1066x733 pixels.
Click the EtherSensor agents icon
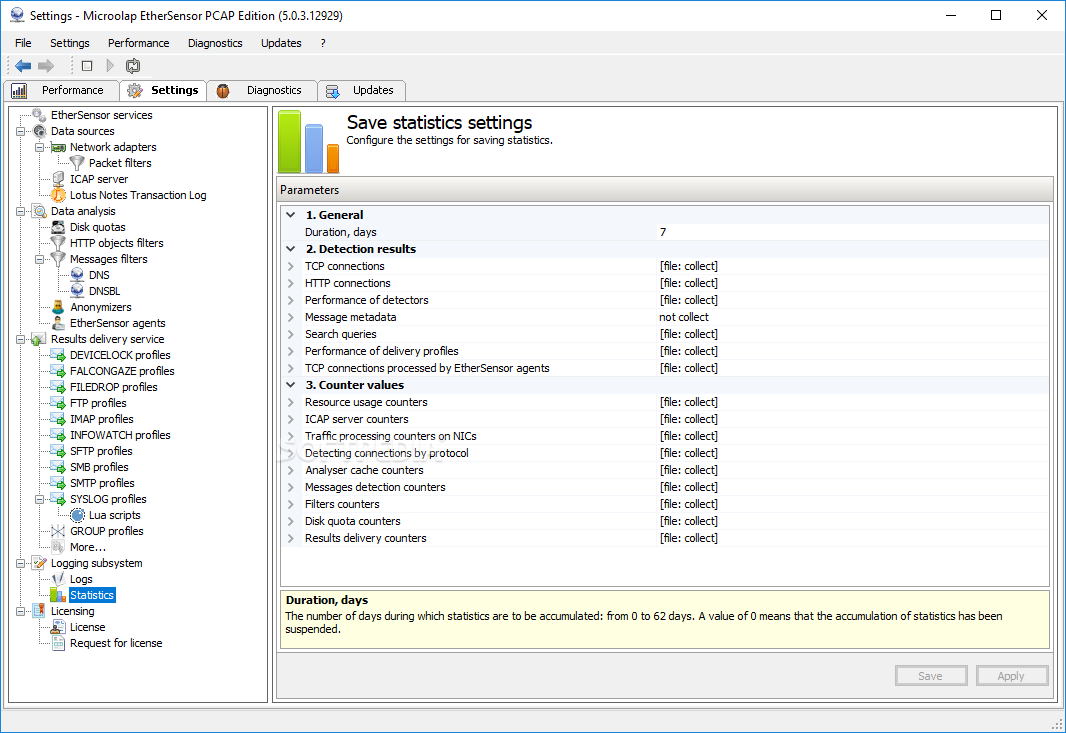[x=58, y=323]
